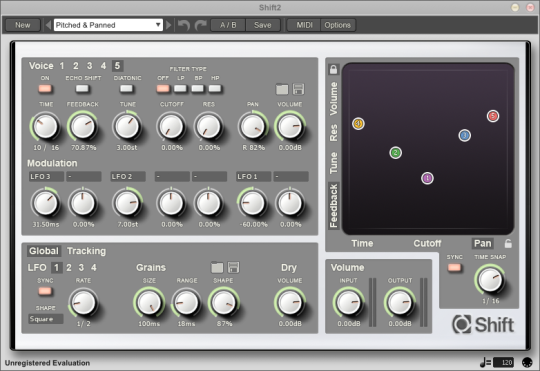
Task: Undo the last change
Action: click(184, 25)
